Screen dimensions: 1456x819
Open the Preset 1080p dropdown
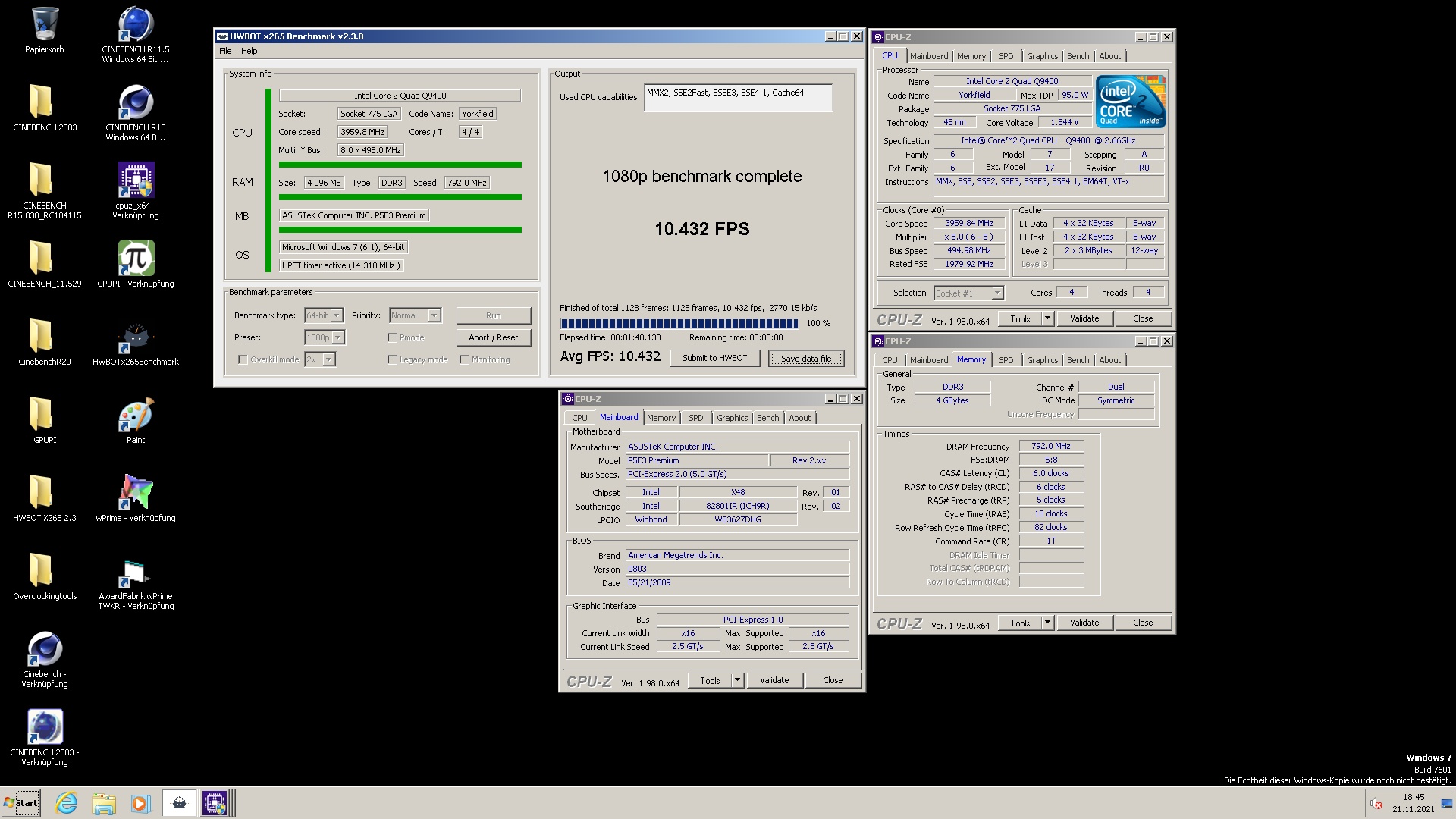coord(325,337)
